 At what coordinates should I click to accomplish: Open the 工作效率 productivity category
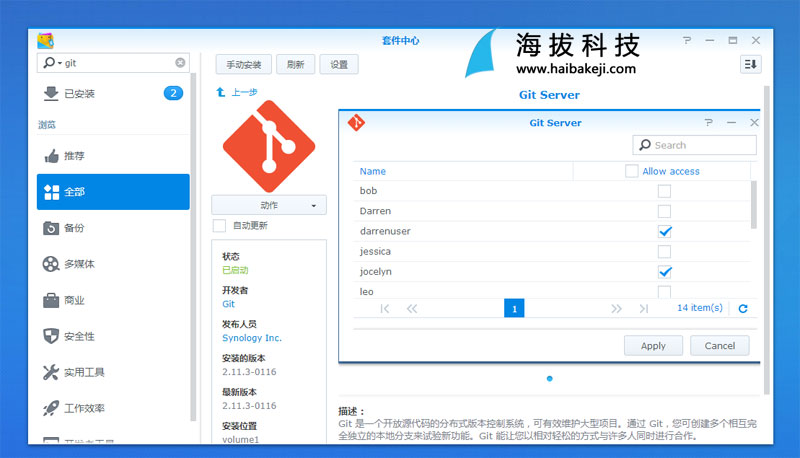pyautogui.click(x=113, y=408)
